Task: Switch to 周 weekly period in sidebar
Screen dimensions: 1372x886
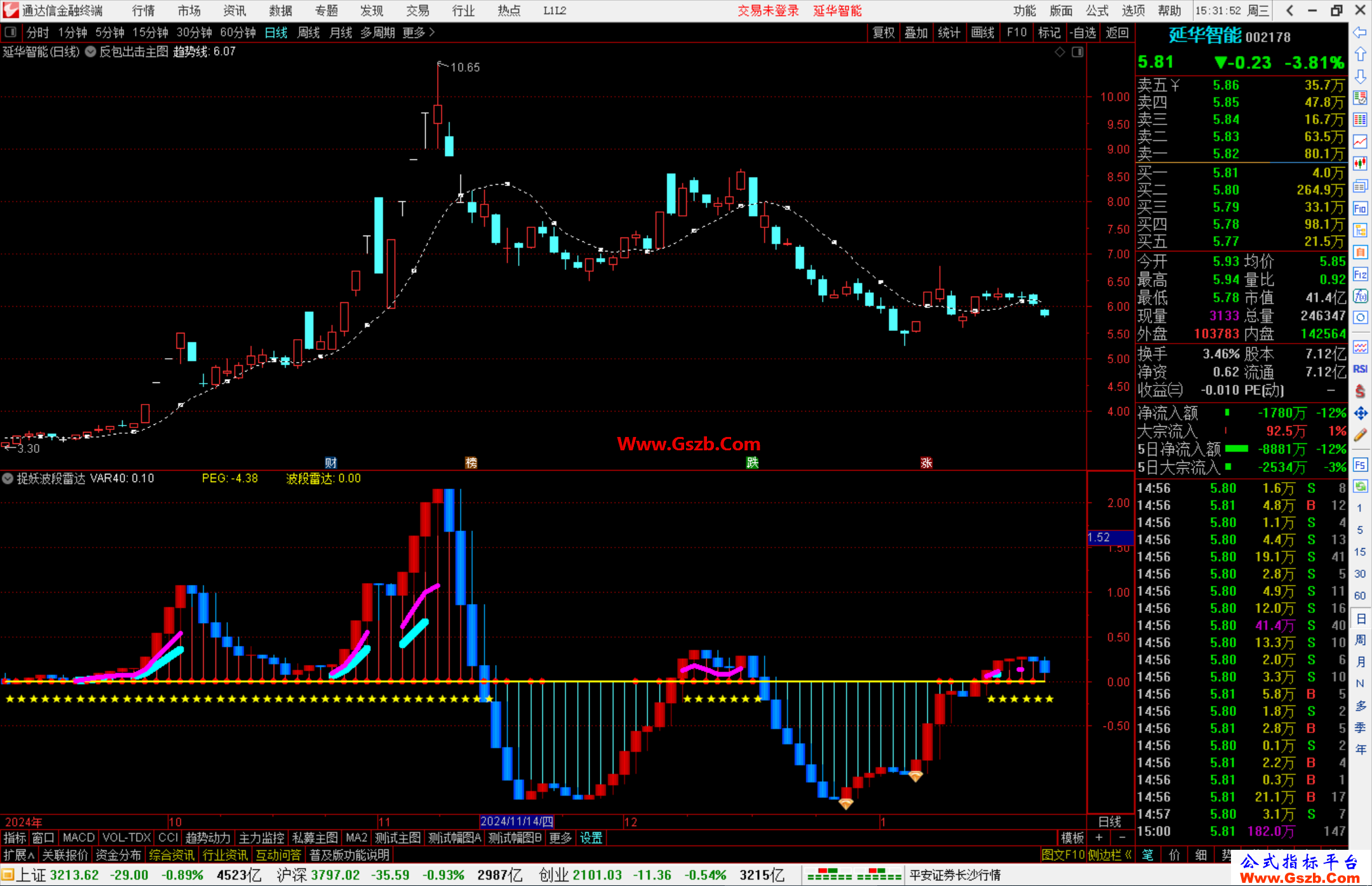Action: (x=1360, y=640)
